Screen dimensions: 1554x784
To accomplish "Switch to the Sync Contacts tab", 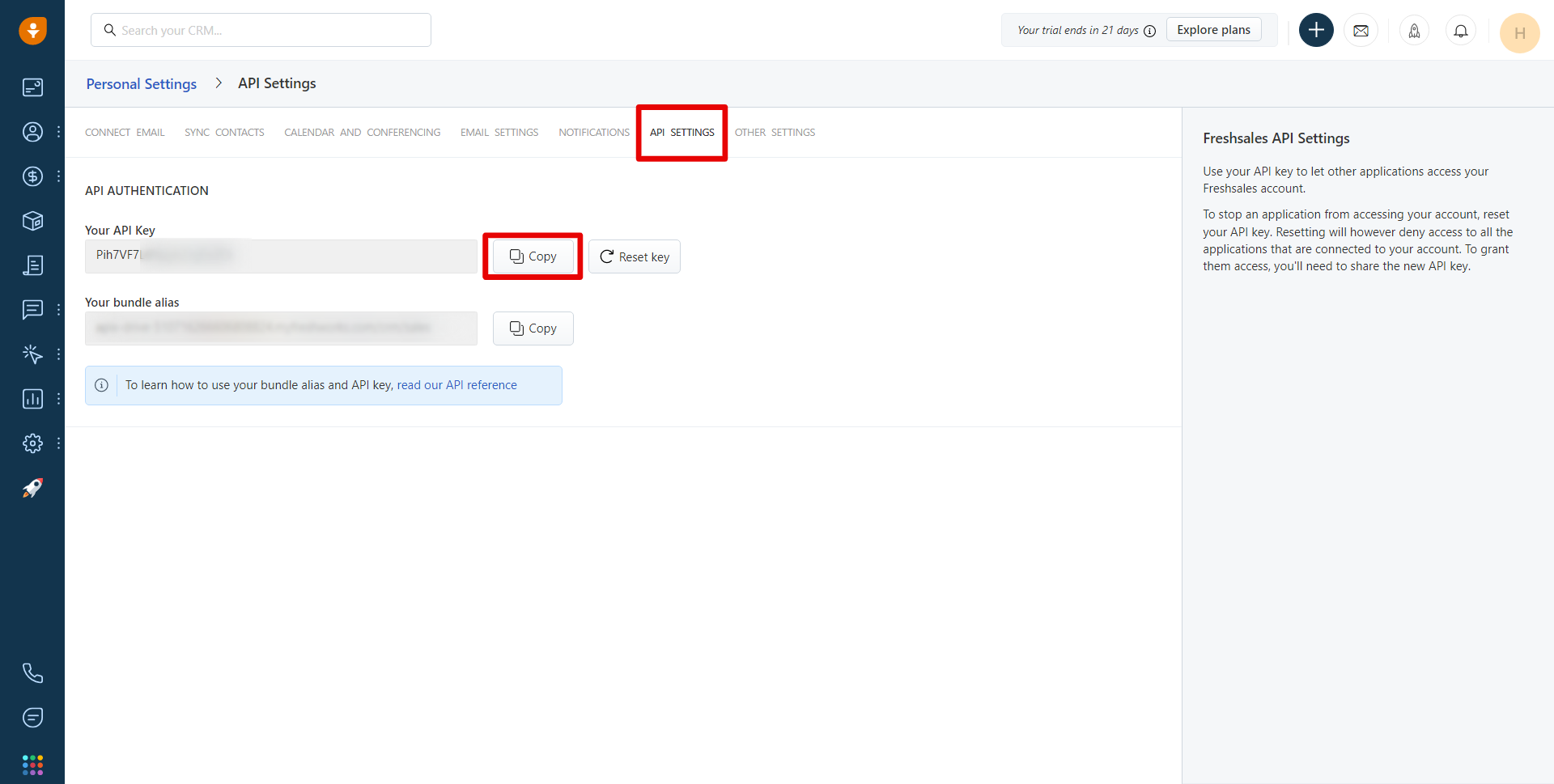I will pos(224,133).
